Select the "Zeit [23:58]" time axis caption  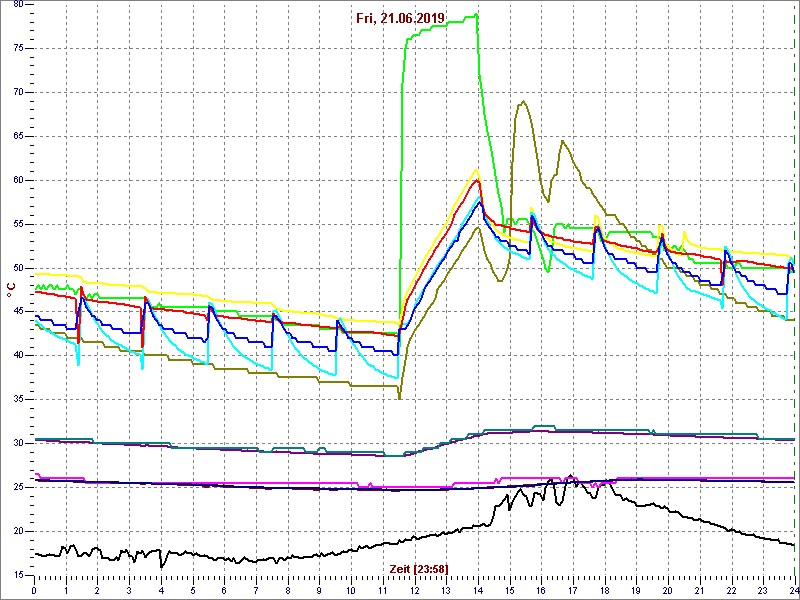(x=419, y=568)
